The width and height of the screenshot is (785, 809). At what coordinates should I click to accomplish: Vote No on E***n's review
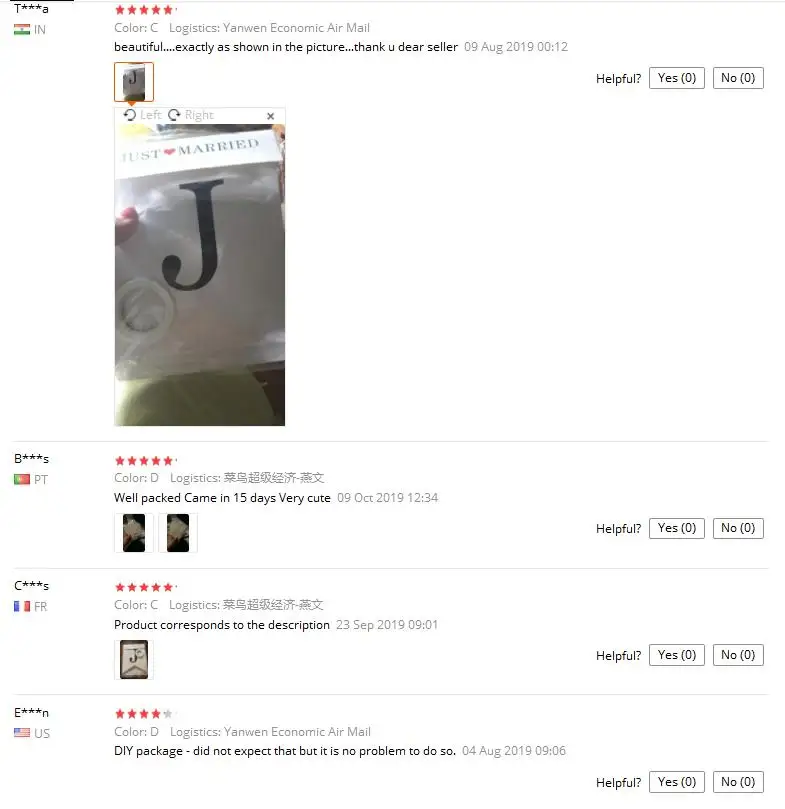[738, 782]
